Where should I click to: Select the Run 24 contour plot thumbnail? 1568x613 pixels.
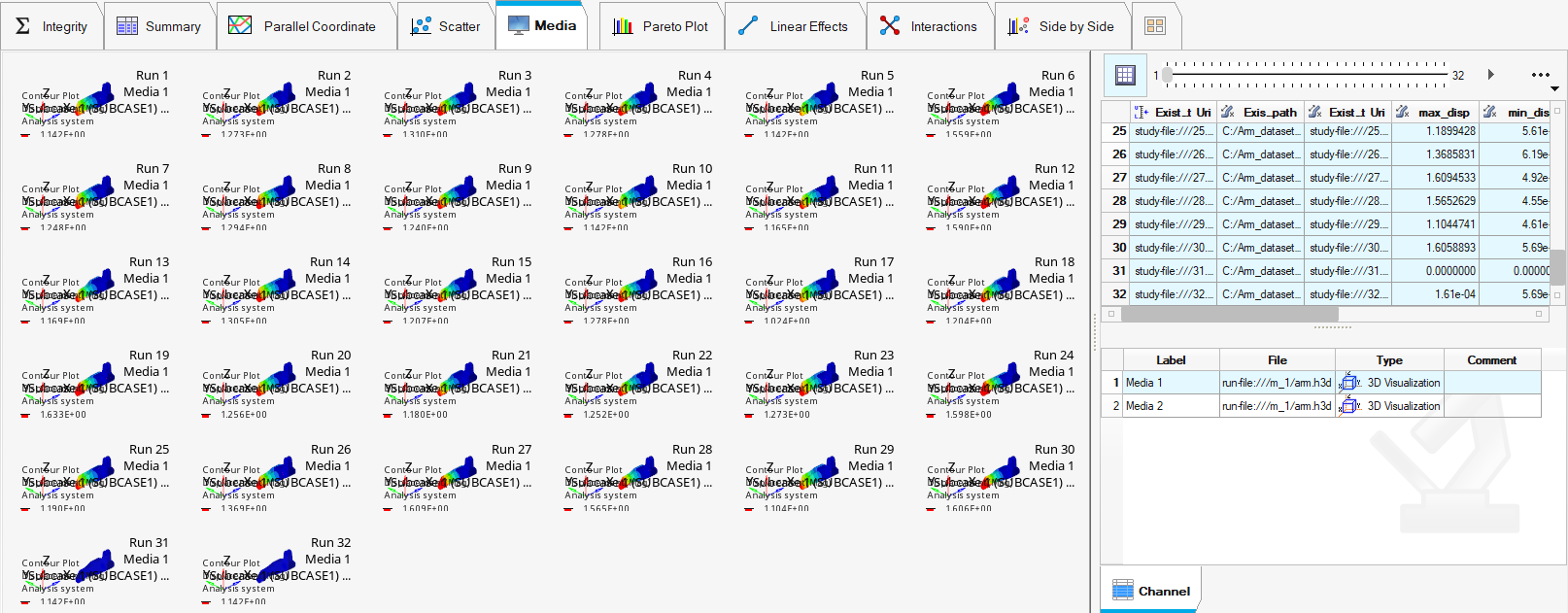1001,385
